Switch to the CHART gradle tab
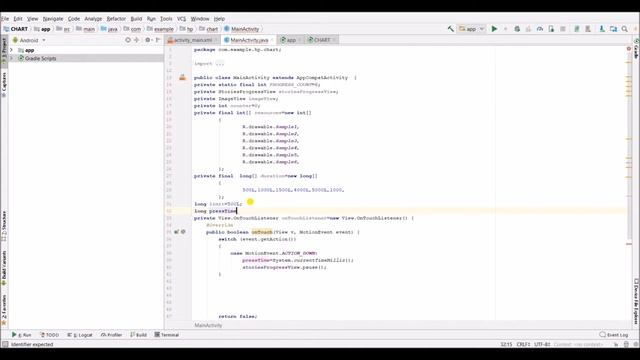640x360 pixels. (321, 40)
